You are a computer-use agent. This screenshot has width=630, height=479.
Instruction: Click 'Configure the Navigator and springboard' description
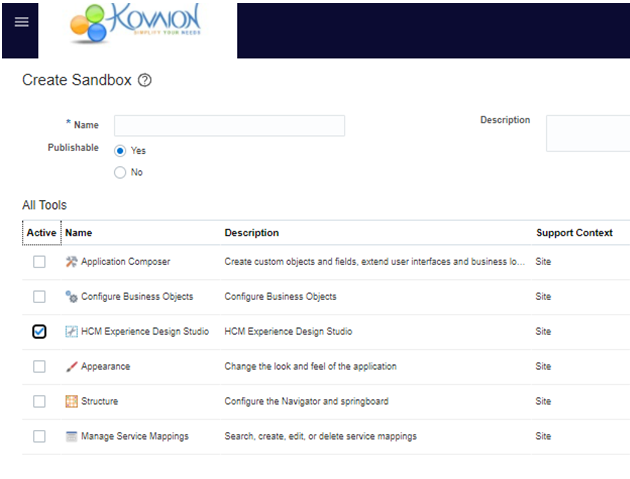tap(306, 401)
